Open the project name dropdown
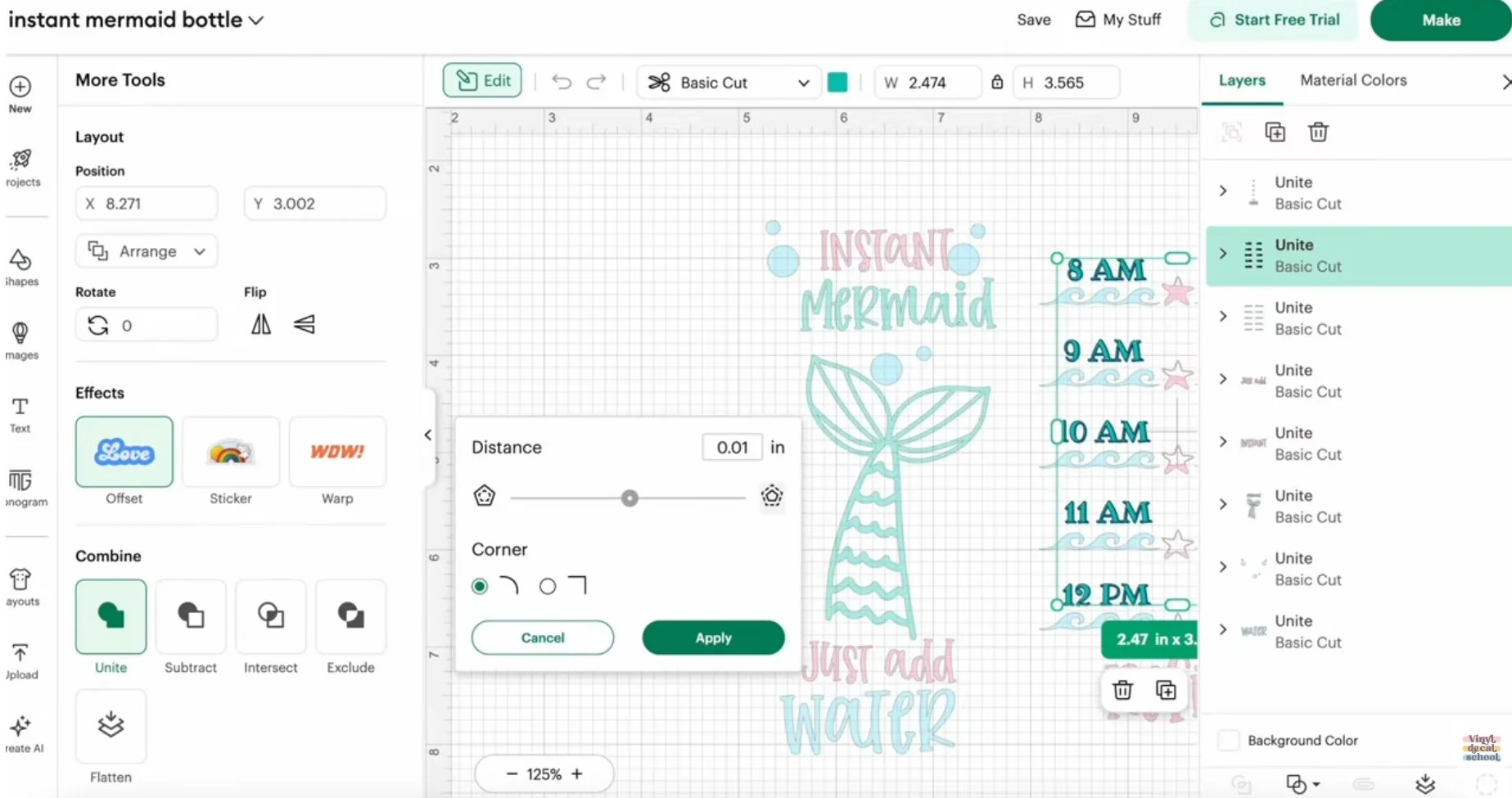 coord(256,20)
